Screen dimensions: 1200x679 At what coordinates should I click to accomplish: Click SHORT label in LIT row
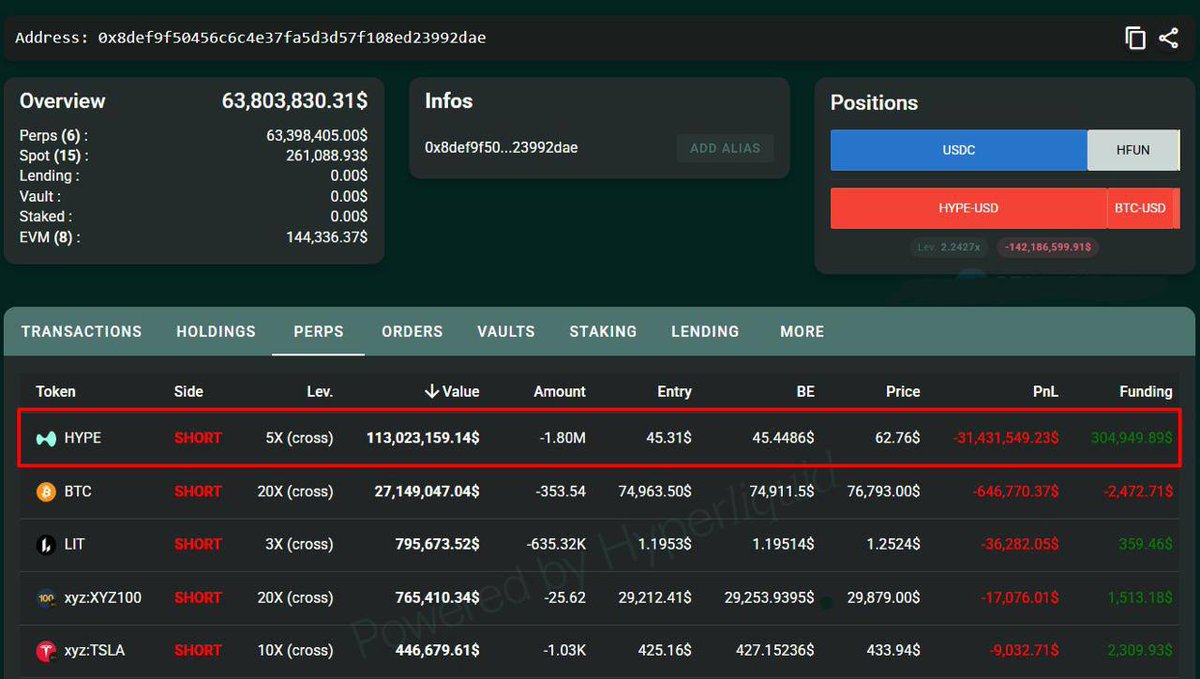click(x=198, y=544)
